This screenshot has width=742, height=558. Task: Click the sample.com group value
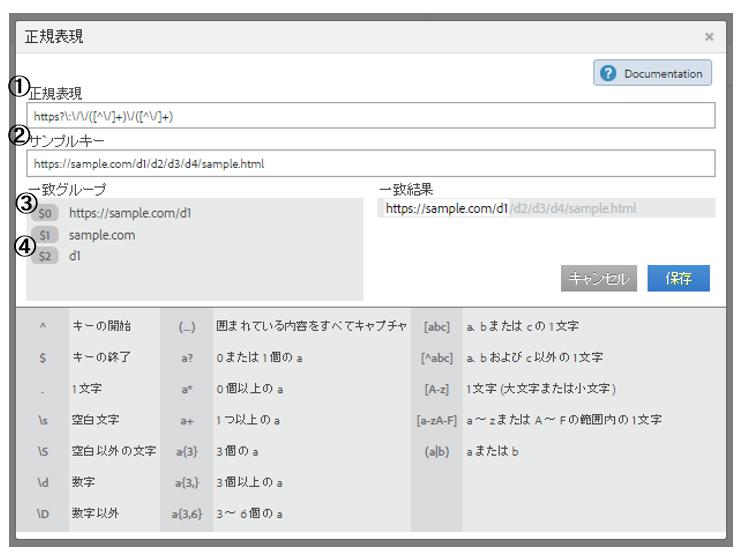pyautogui.click(x=102, y=235)
